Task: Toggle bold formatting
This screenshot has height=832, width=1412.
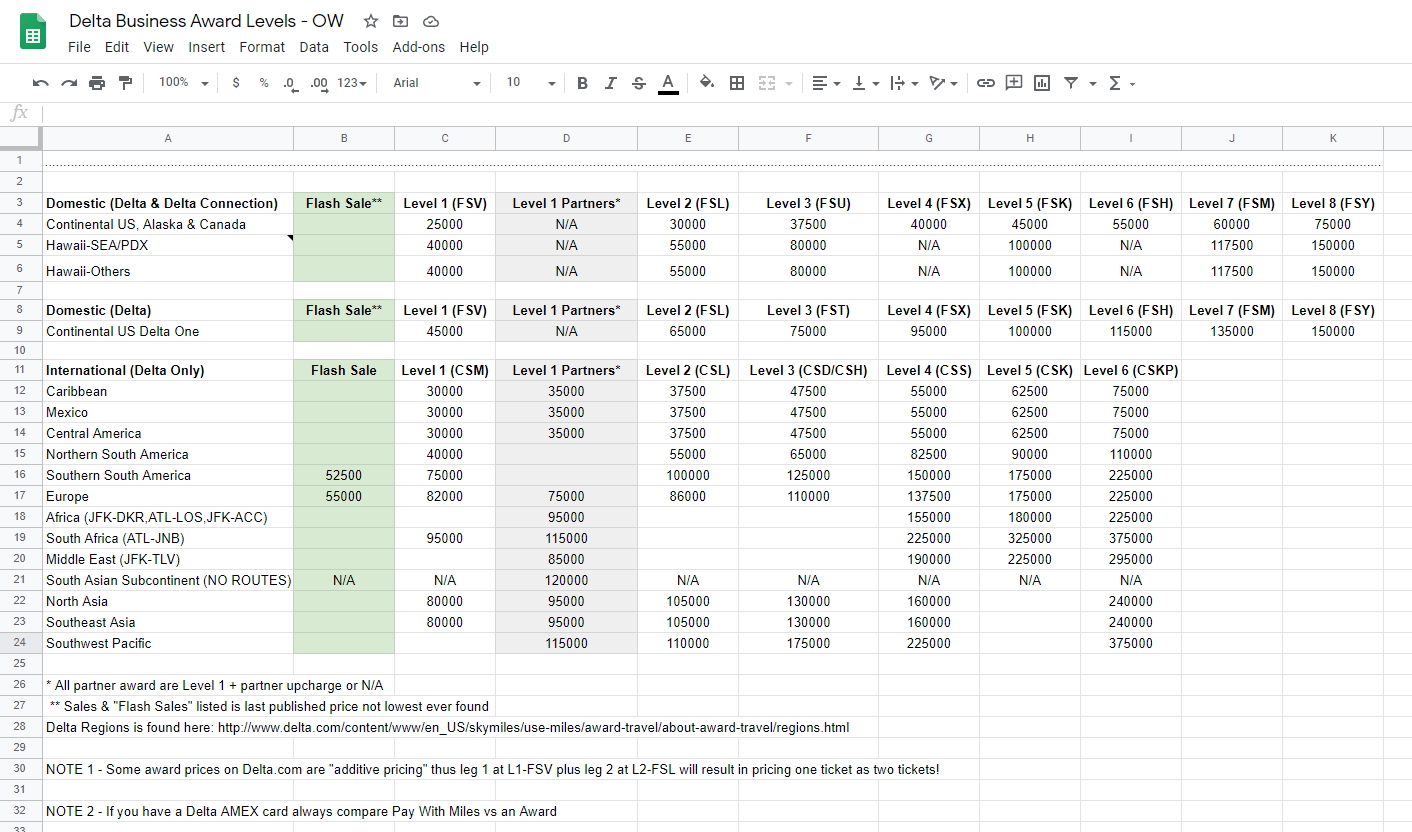Action: point(582,83)
